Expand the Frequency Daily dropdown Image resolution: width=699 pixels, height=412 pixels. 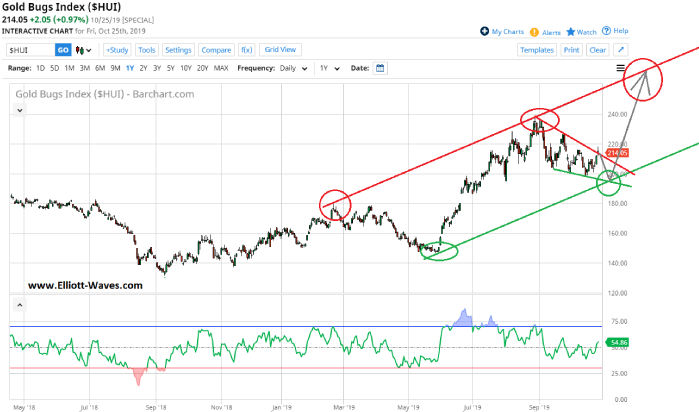tap(293, 68)
